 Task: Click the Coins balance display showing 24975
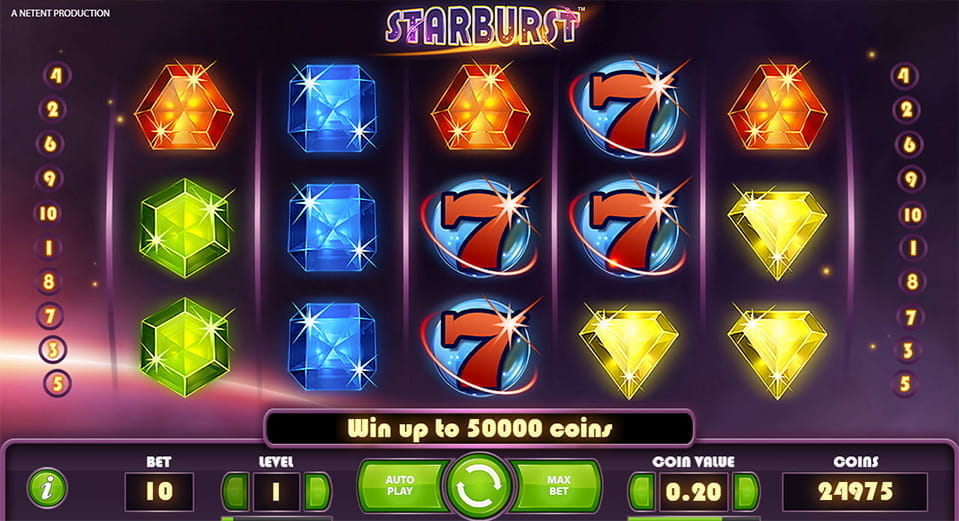click(x=855, y=492)
